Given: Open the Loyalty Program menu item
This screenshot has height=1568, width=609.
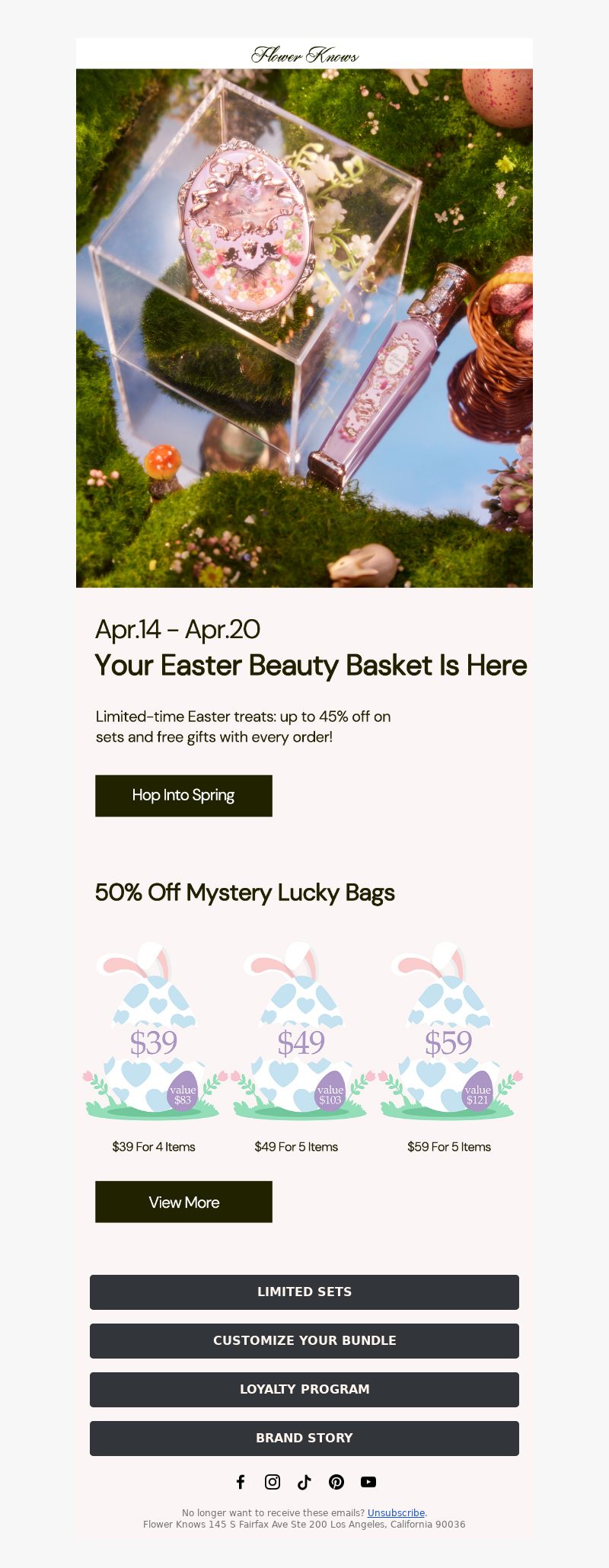Looking at the screenshot, I should click(304, 1390).
